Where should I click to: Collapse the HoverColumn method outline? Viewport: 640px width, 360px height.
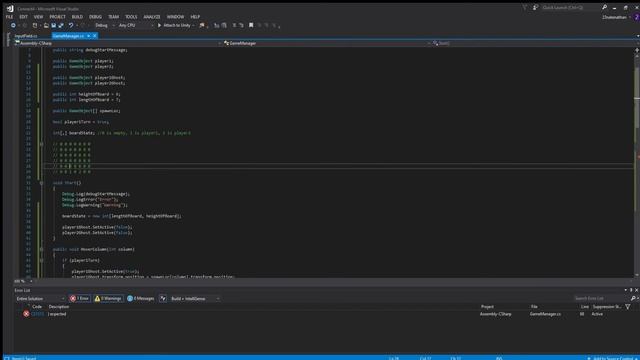point(42,249)
